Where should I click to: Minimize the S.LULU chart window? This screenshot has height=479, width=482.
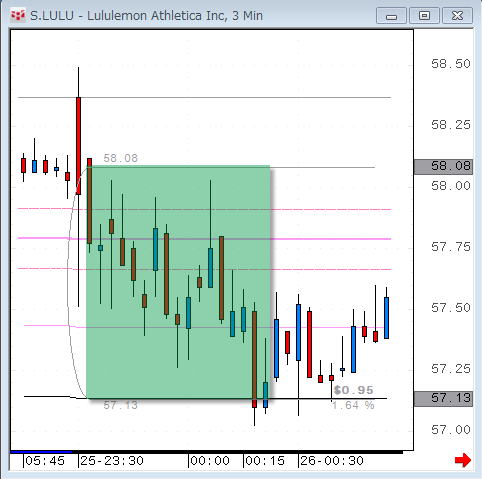[x=391, y=16]
